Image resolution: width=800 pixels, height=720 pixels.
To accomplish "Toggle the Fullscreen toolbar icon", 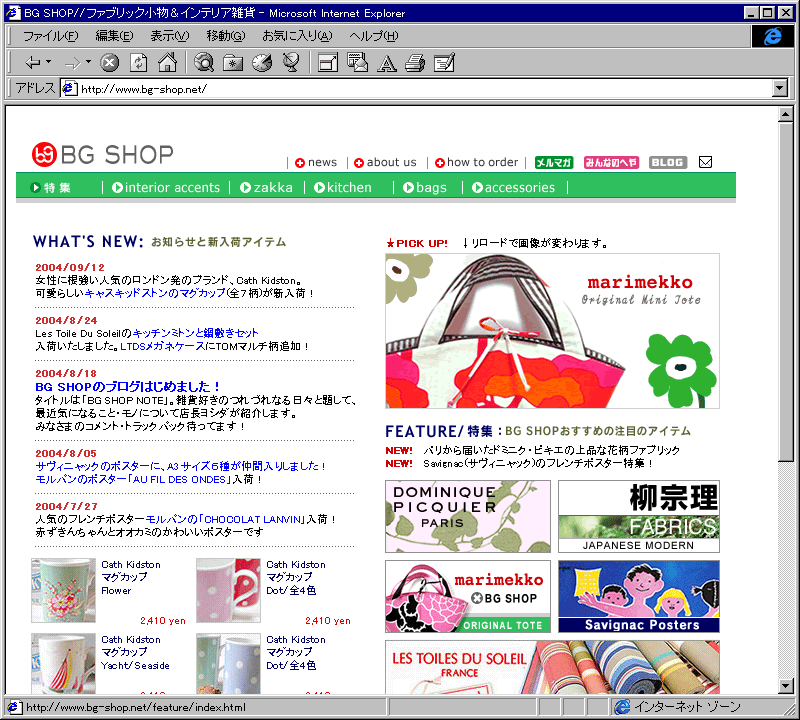I will tap(328, 63).
